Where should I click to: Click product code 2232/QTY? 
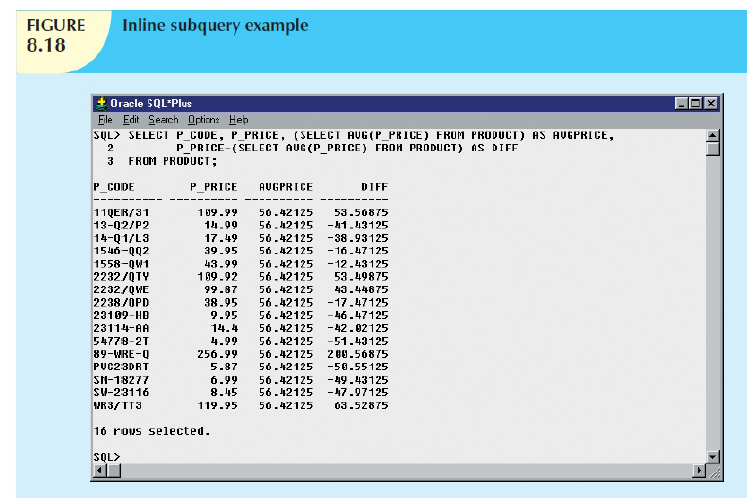tap(121, 276)
